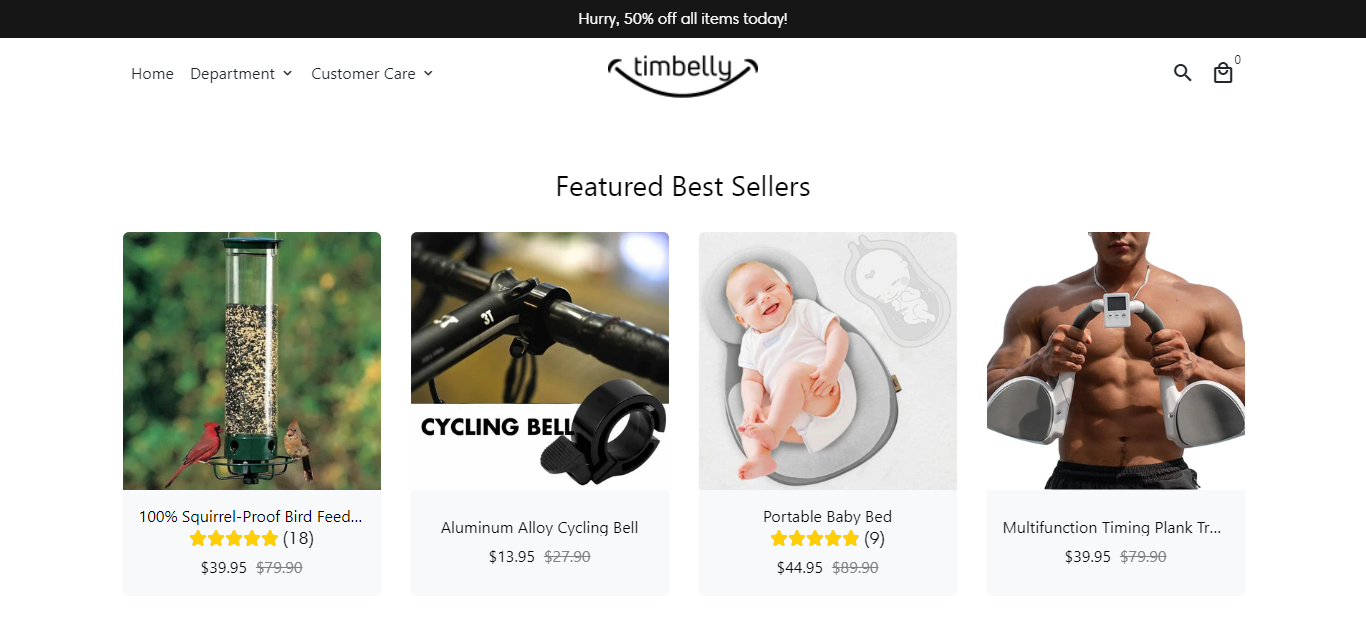Click the Squirrel-Proof Bird Feeder star rating
1366x635 pixels.
click(234, 539)
